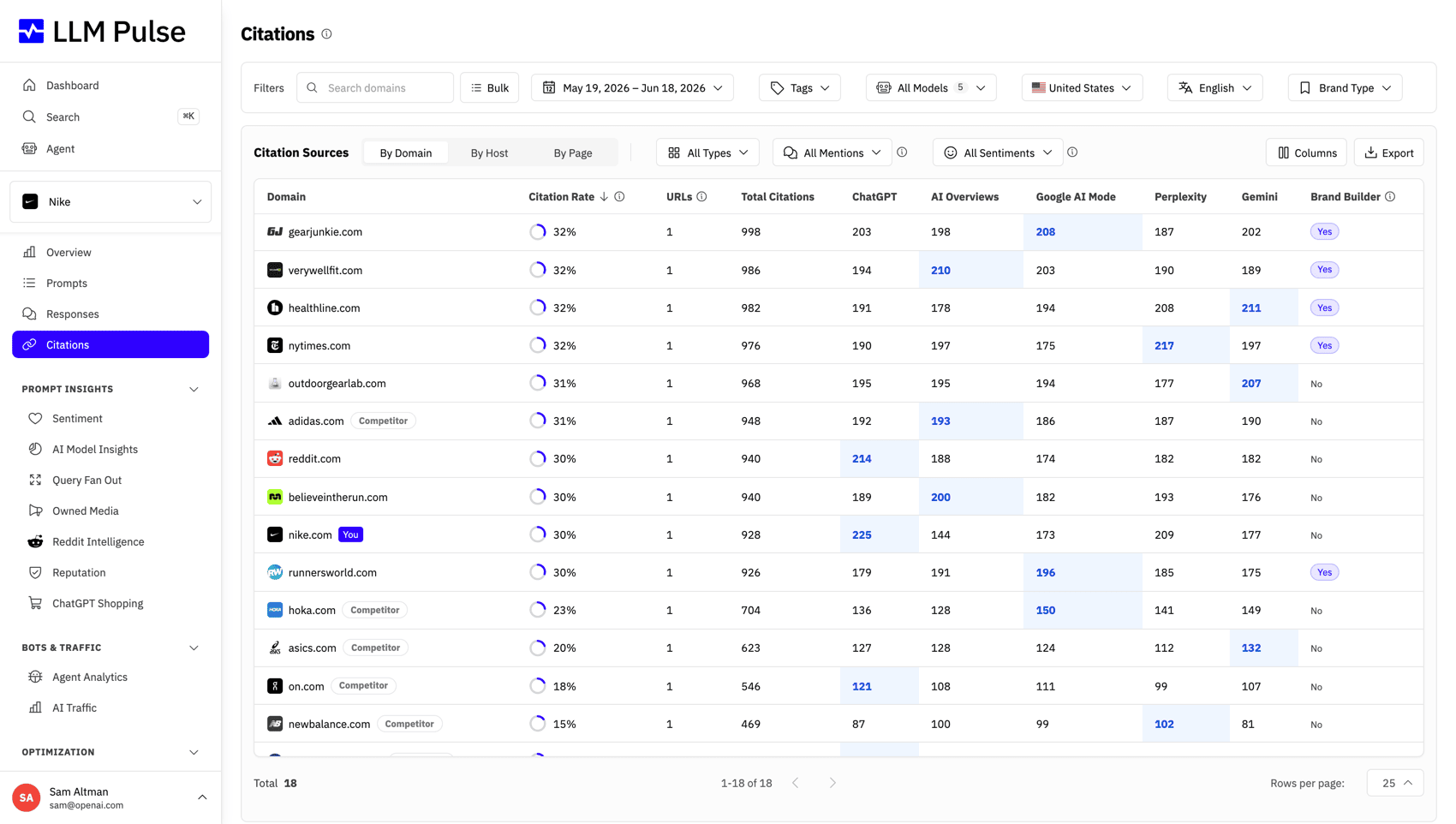Click the info icon beside All Sentiments
Viewport: 1456px width, 824px height.
pos(1072,152)
